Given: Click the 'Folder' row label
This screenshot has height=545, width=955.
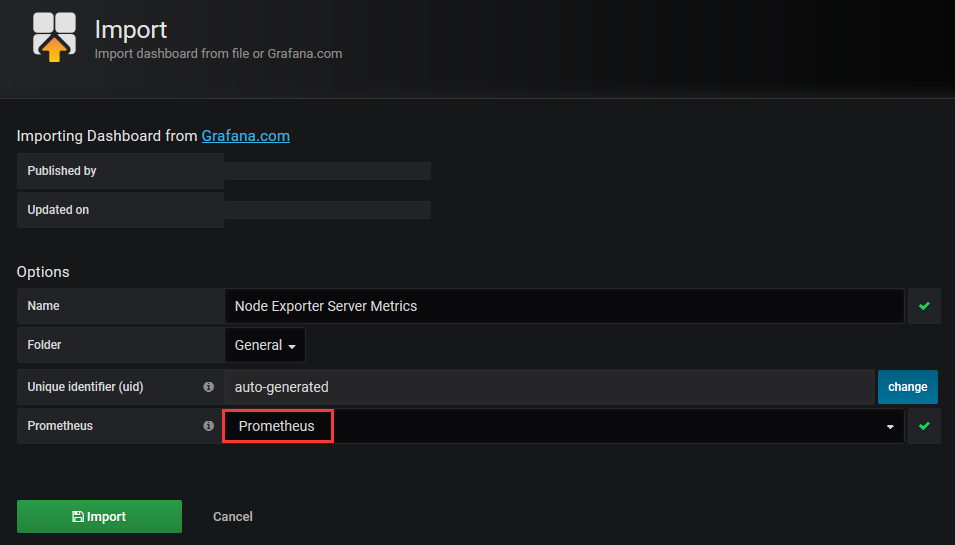Looking at the screenshot, I should (x=44, y=345).
